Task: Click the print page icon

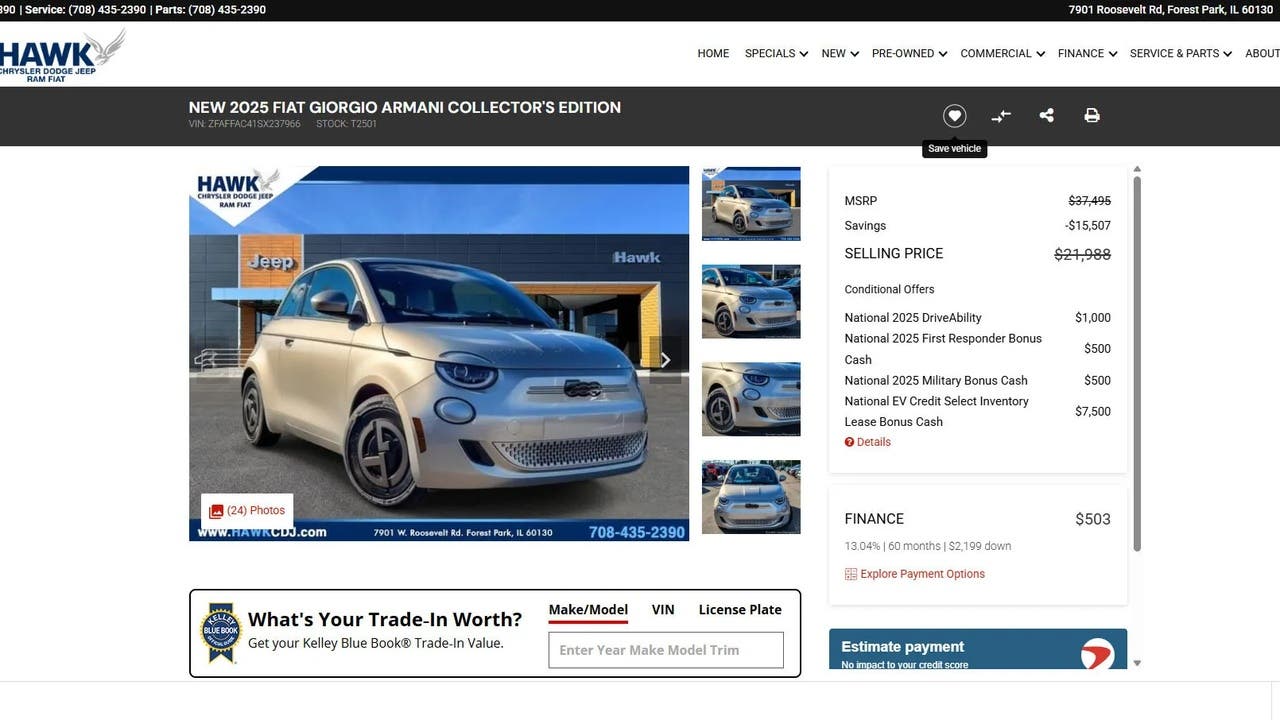Action: 1092,116
